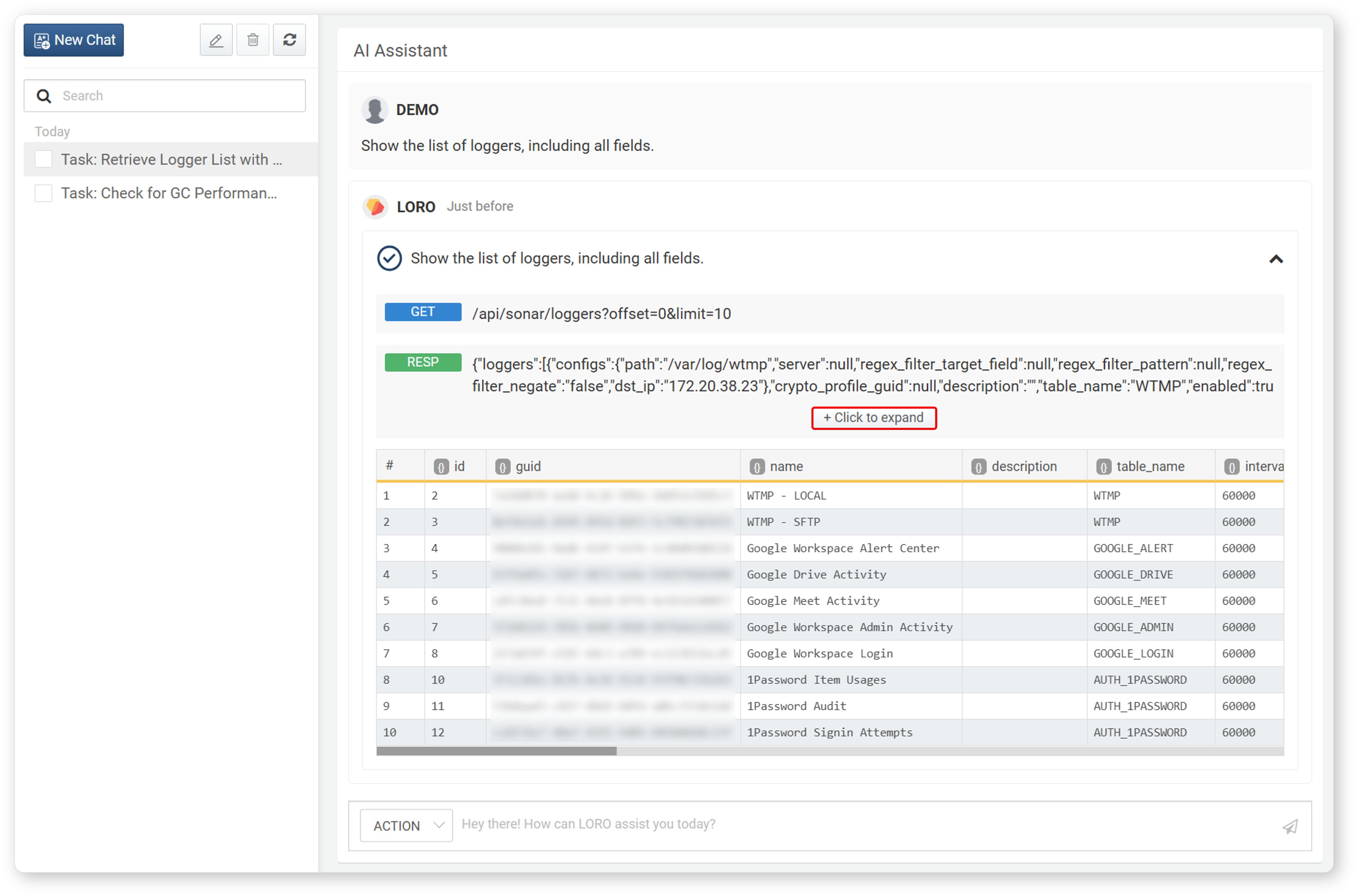The image size is (1357, 896).
Task: Click the blue GET method badge
Action: point(423,312)
